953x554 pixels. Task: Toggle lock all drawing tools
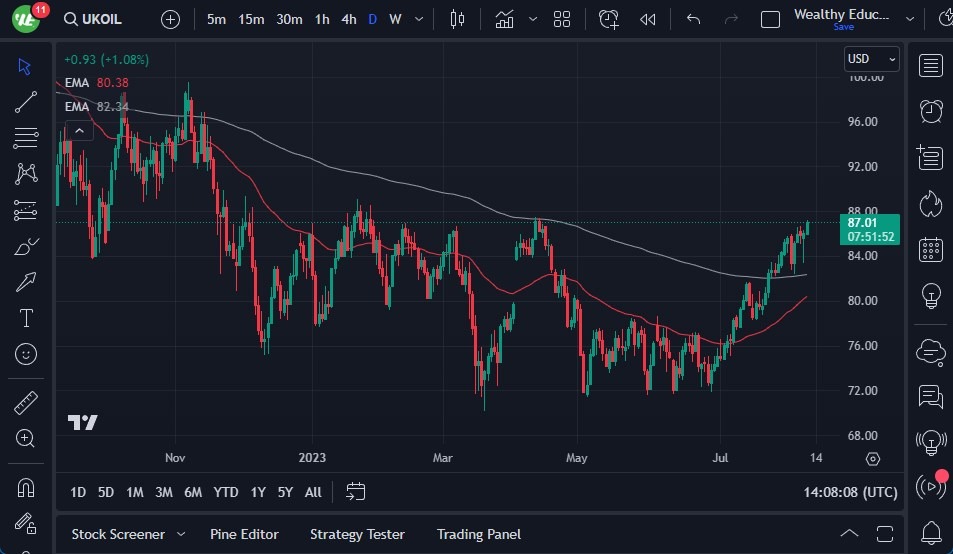[26, 524]
